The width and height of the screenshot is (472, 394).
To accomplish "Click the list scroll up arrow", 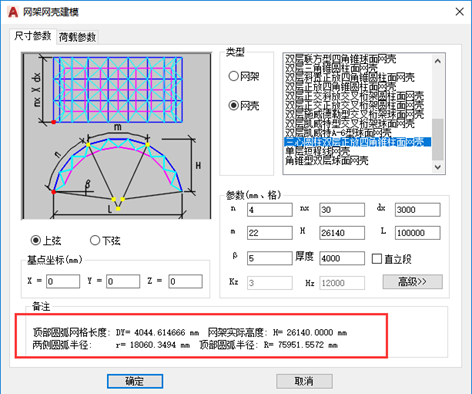I will 438,61.
